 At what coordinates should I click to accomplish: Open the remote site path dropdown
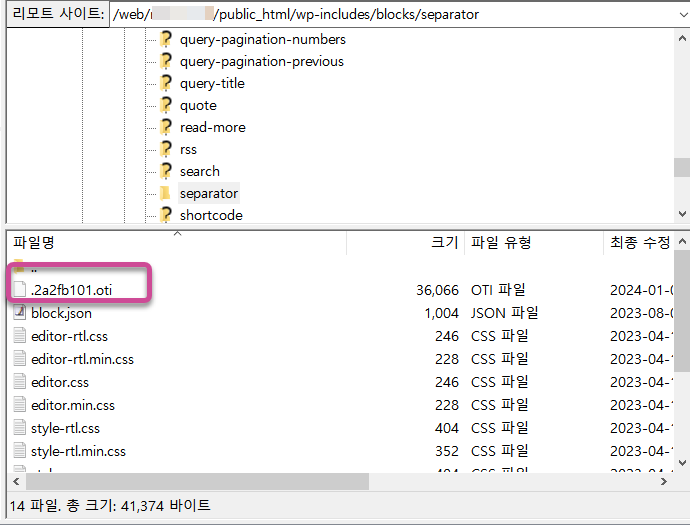[683, 15]
